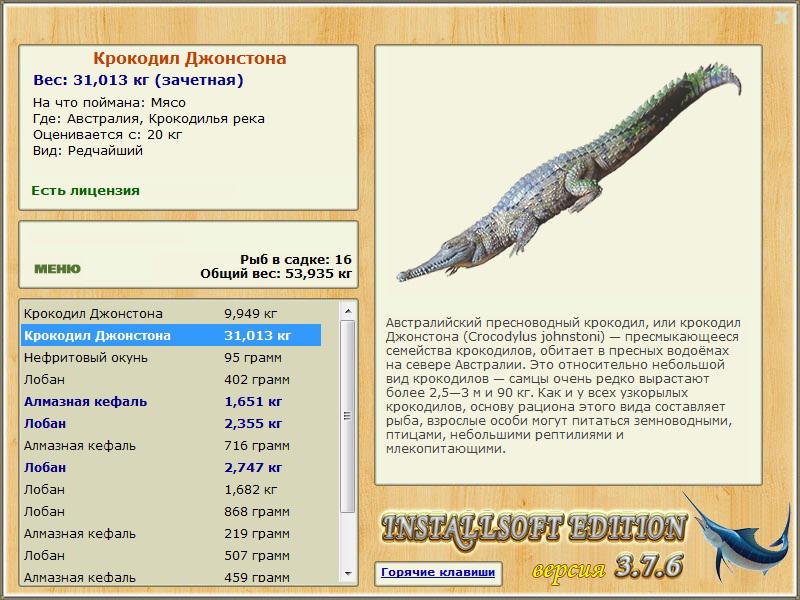Click the Оценивается с: 20 кг line
The image size is (800, 600).
pos(107,135)
